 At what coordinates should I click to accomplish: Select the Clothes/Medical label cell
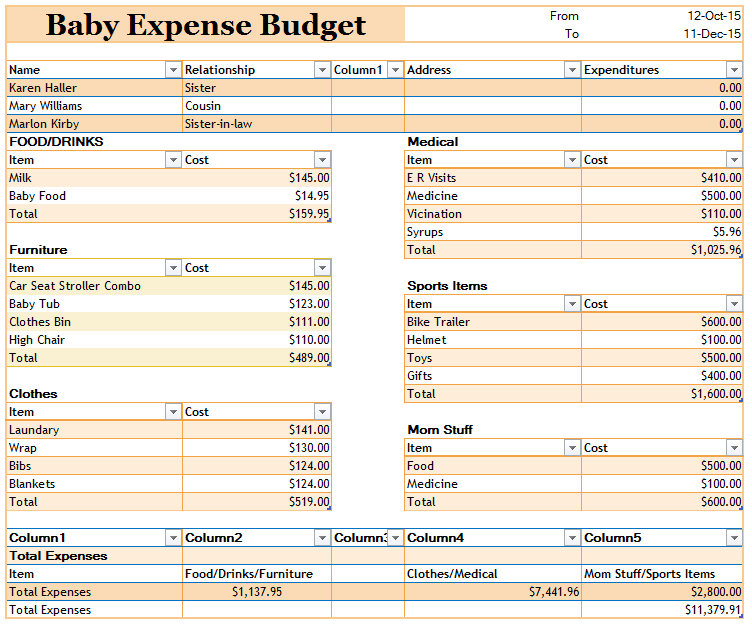pos(493,574)
